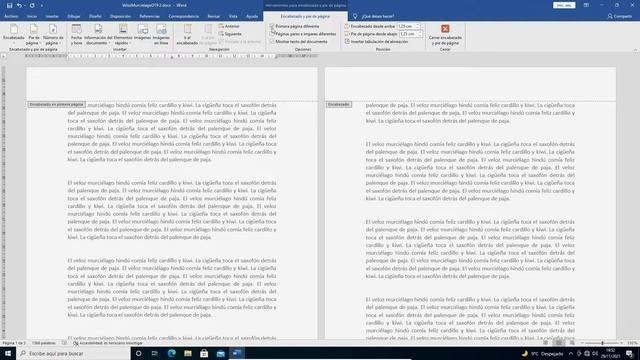The width and height of the screenshot is (640, 360).
Task: Click the Iniciar sesión button in title bar
Action: [564, 5]
